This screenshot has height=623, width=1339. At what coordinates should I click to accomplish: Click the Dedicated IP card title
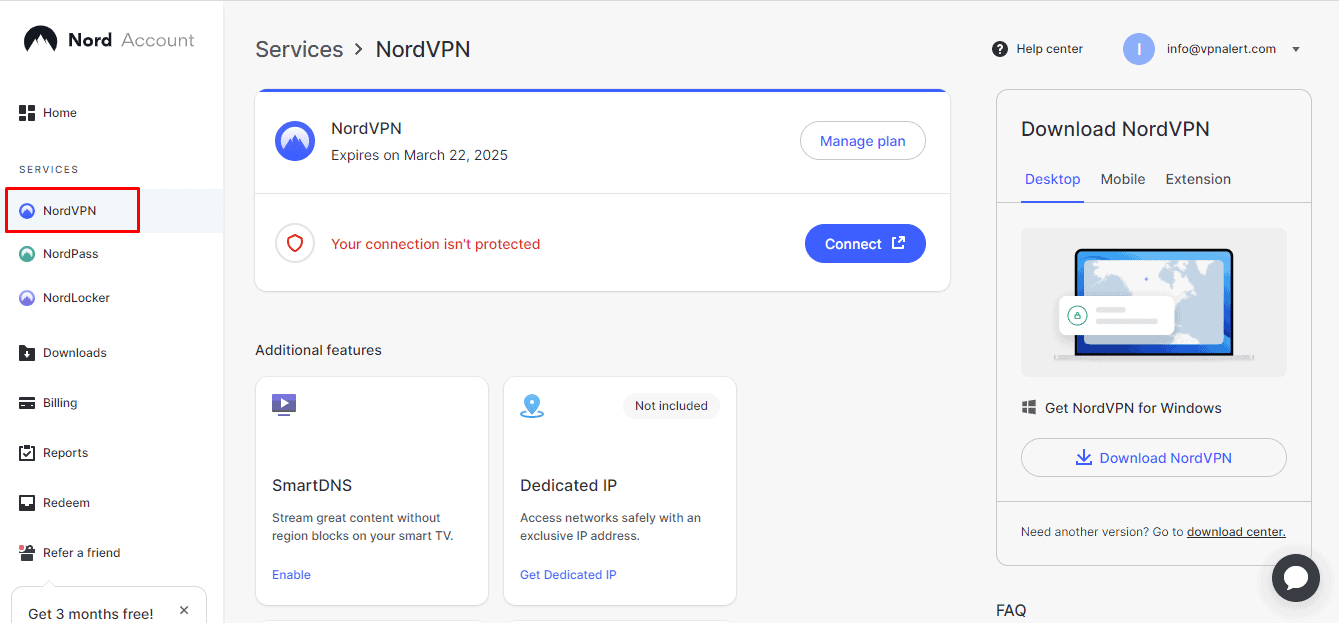tap(568, 486)
